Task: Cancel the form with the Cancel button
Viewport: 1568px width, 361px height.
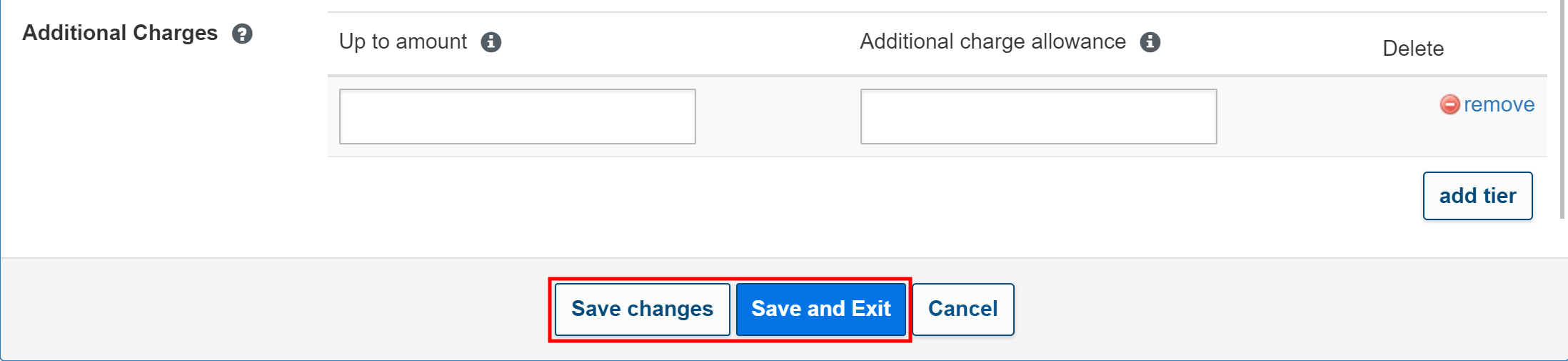Action: (963, 309)
